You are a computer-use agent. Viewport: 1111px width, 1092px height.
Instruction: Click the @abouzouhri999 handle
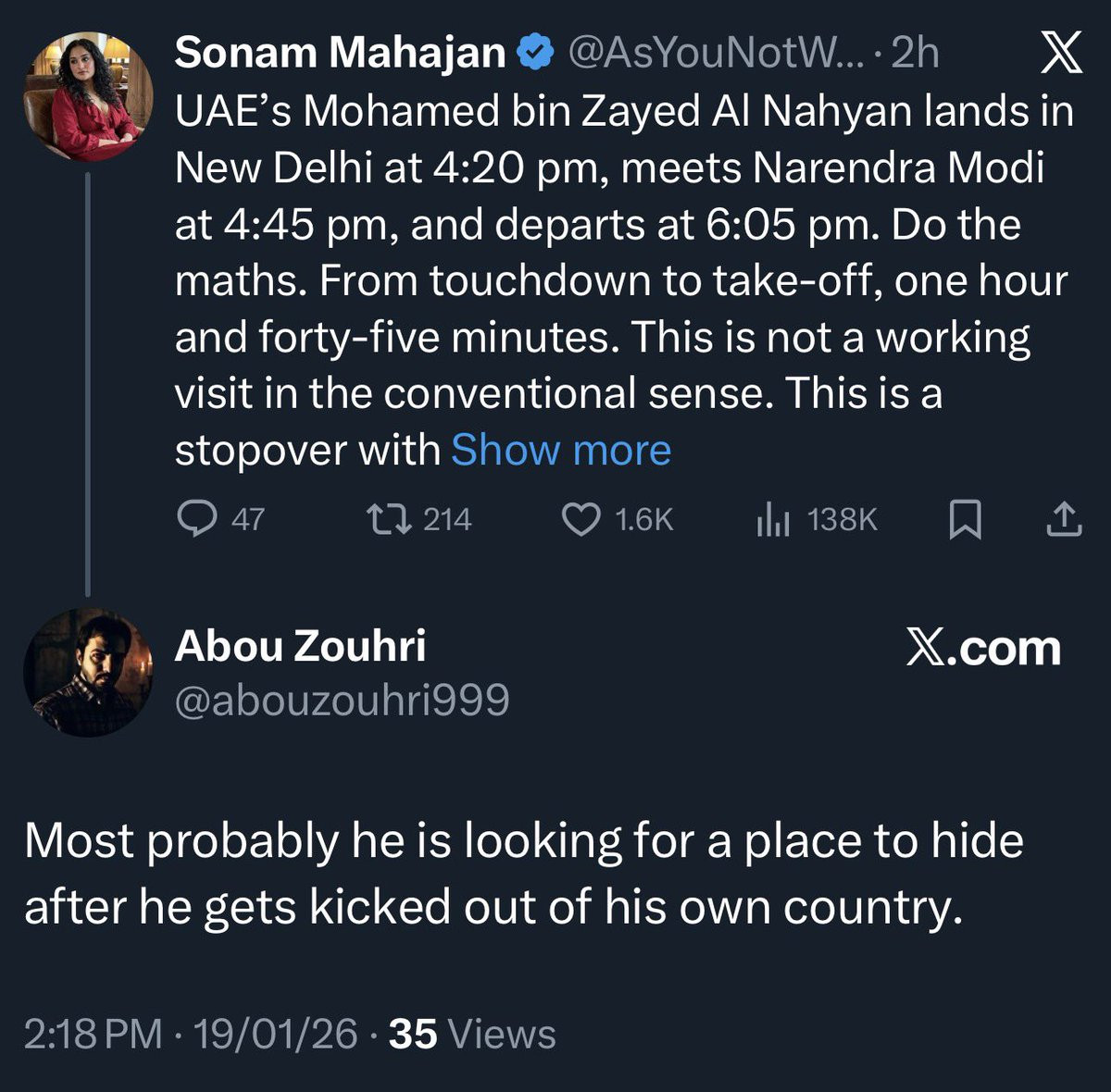pos(342,701)
